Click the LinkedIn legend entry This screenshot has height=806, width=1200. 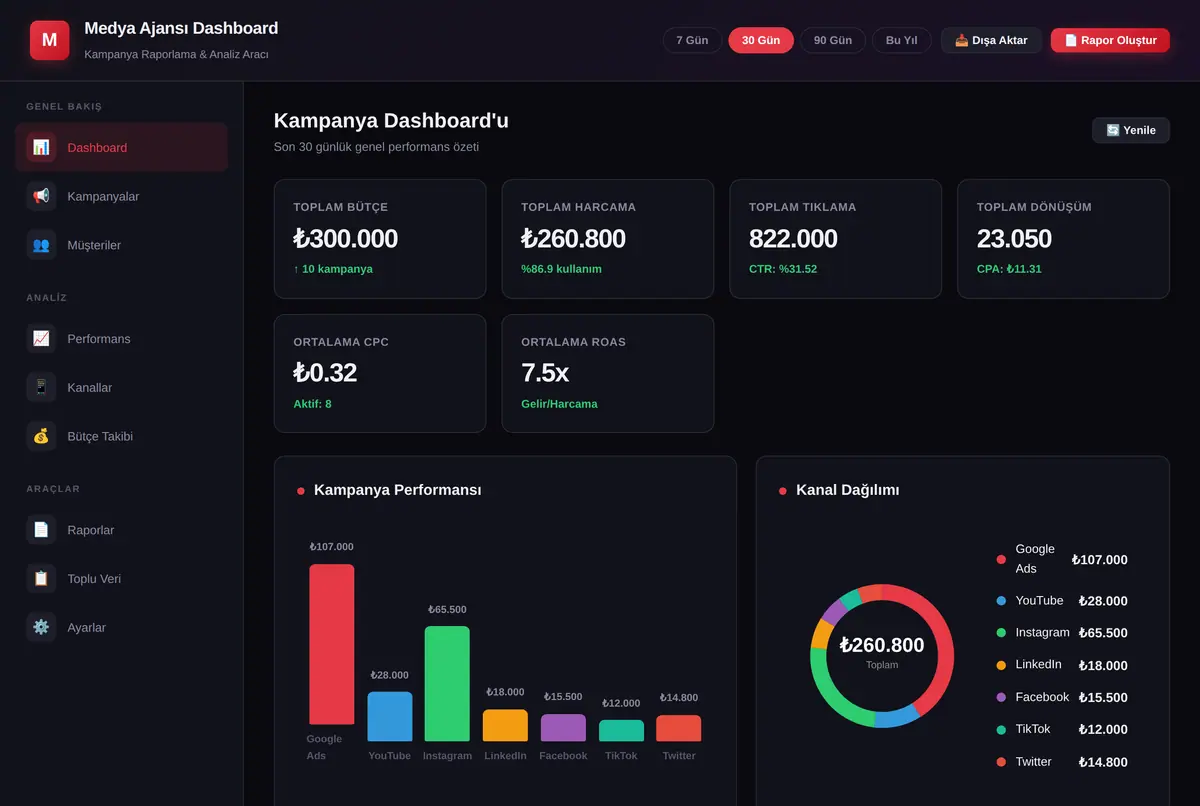[1062, 665]
